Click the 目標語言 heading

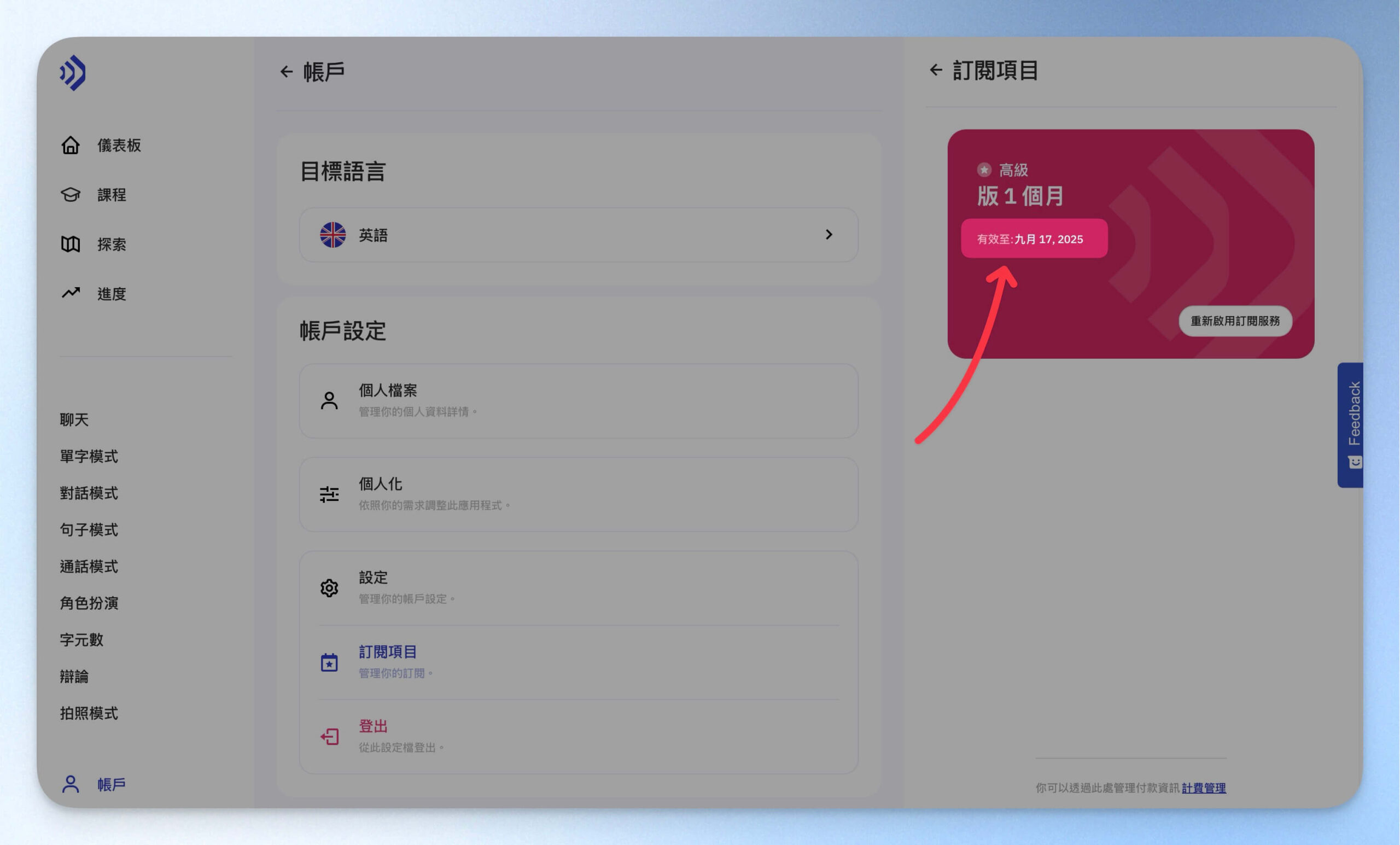(x=342, y=172)
